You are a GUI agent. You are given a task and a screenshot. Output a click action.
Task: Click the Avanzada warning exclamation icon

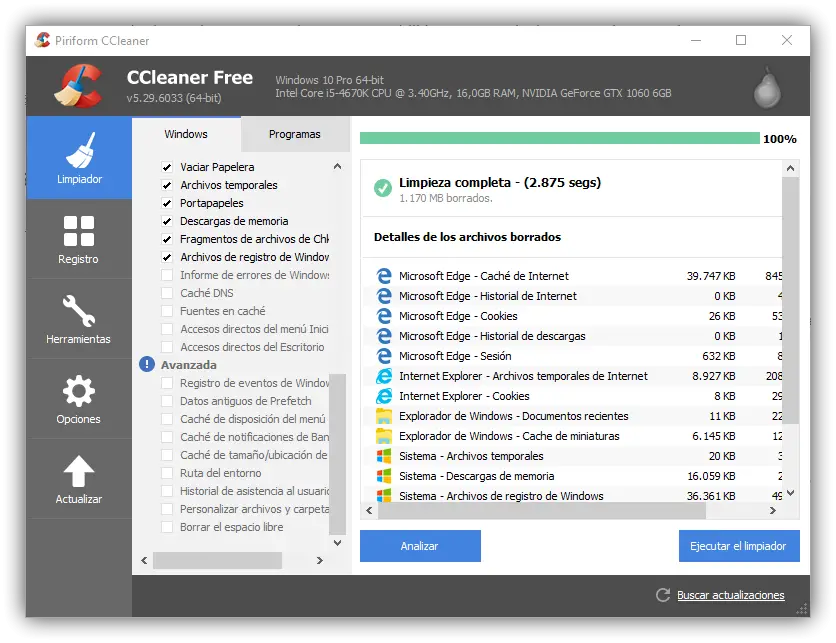[147, 364]
